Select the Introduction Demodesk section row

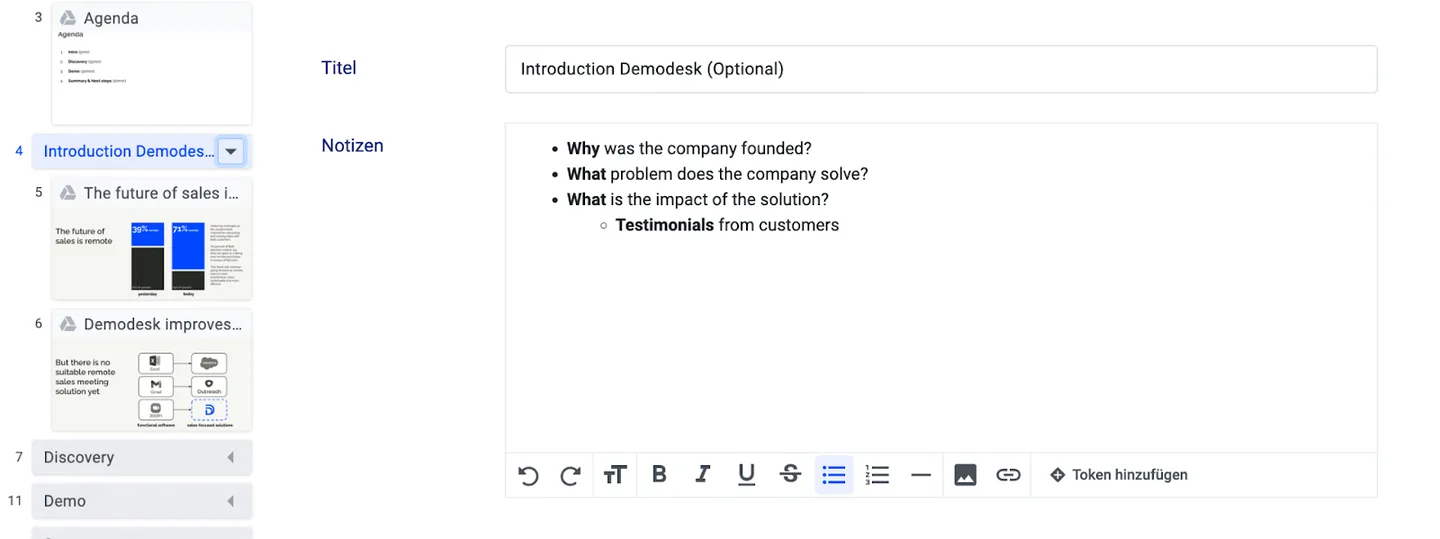click(141, 152)
